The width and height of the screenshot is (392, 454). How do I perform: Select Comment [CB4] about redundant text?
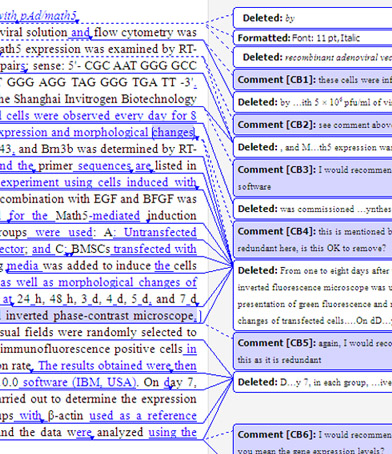[313, 239]
